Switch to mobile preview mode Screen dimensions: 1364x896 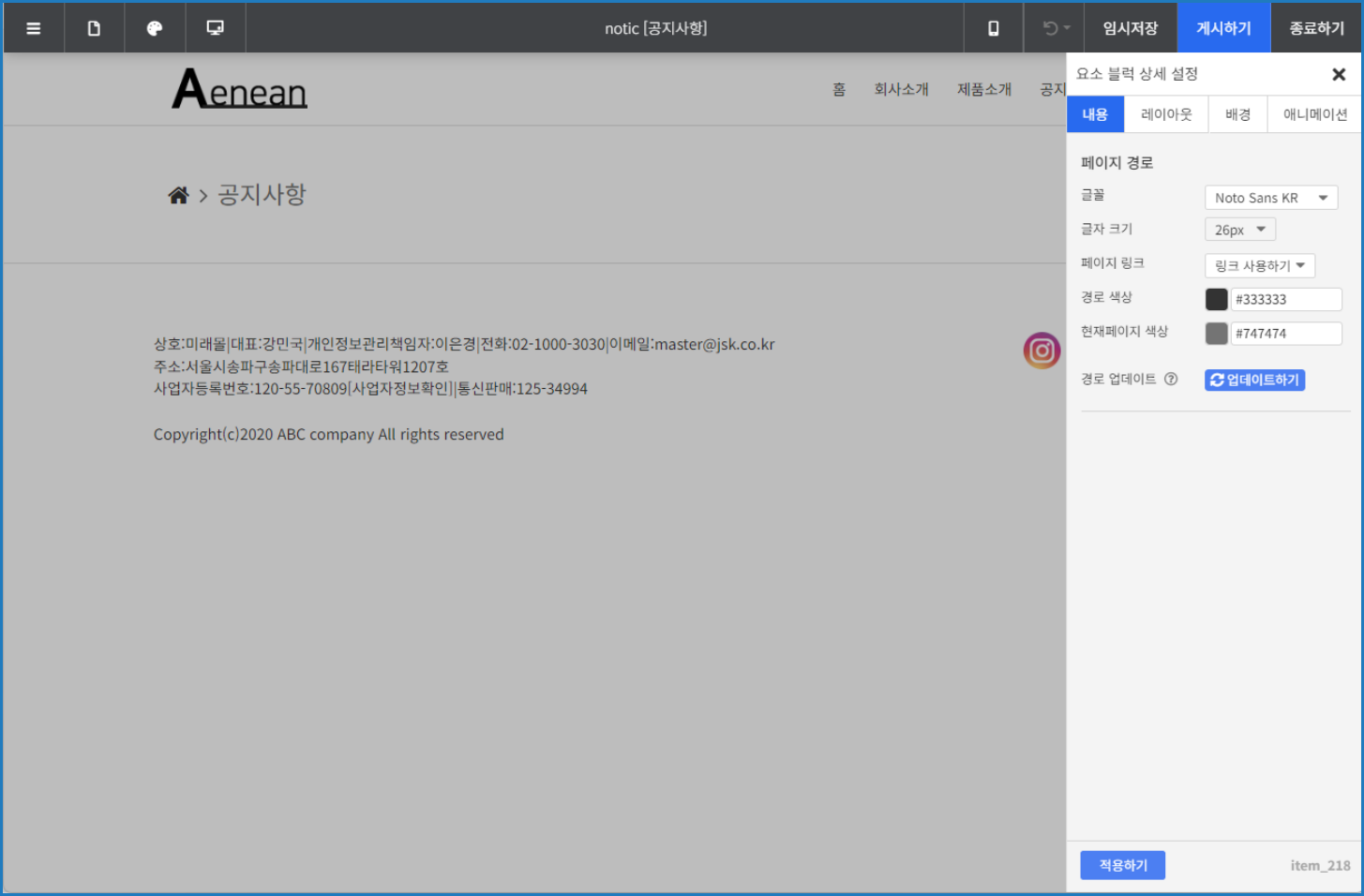tap(993, 27)
